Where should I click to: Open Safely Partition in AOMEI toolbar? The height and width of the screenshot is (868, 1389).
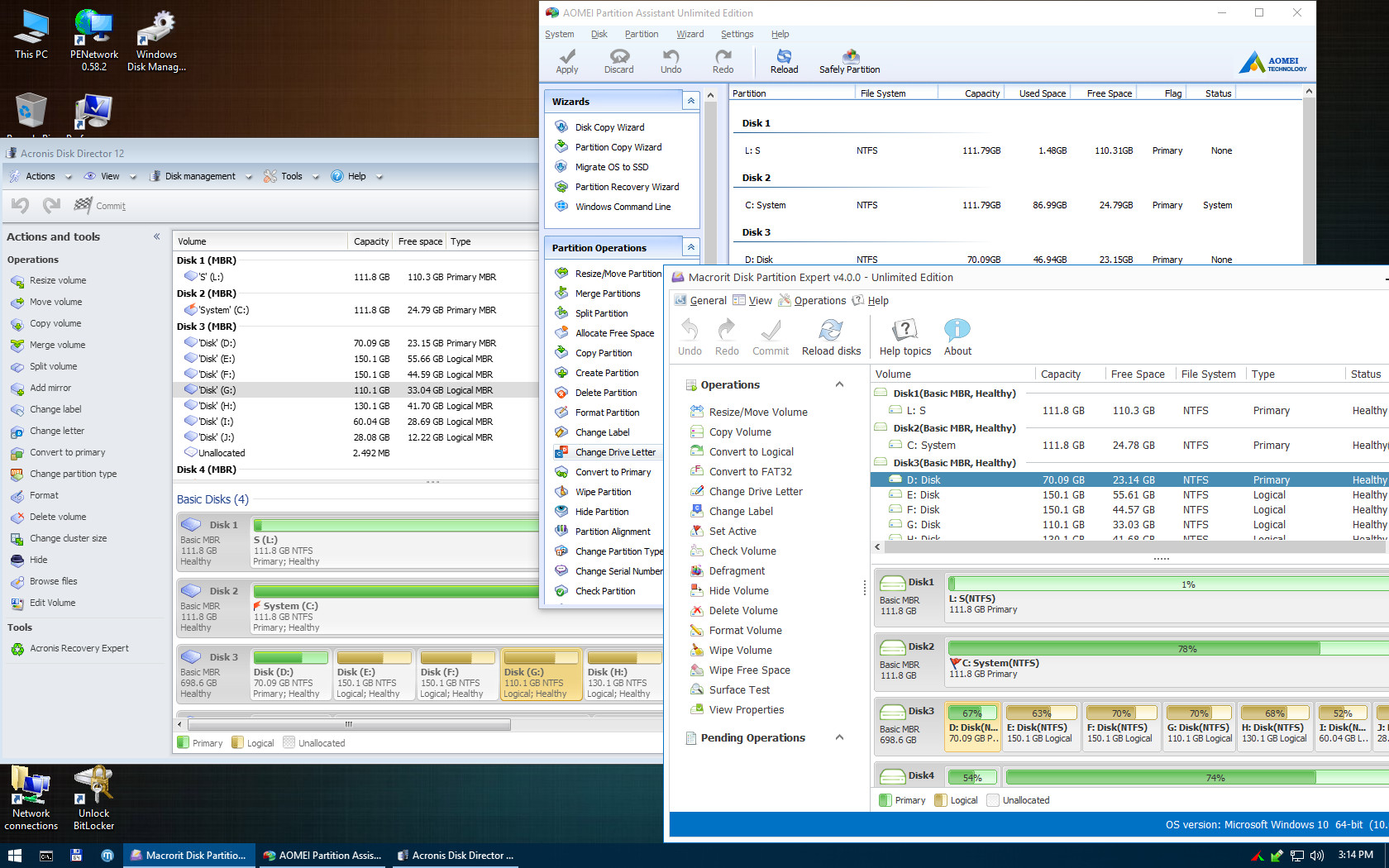click(x=849, y=61)
